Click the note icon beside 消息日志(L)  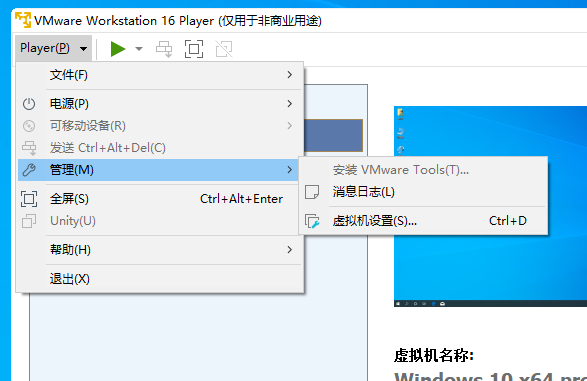(x=312, y=192)
